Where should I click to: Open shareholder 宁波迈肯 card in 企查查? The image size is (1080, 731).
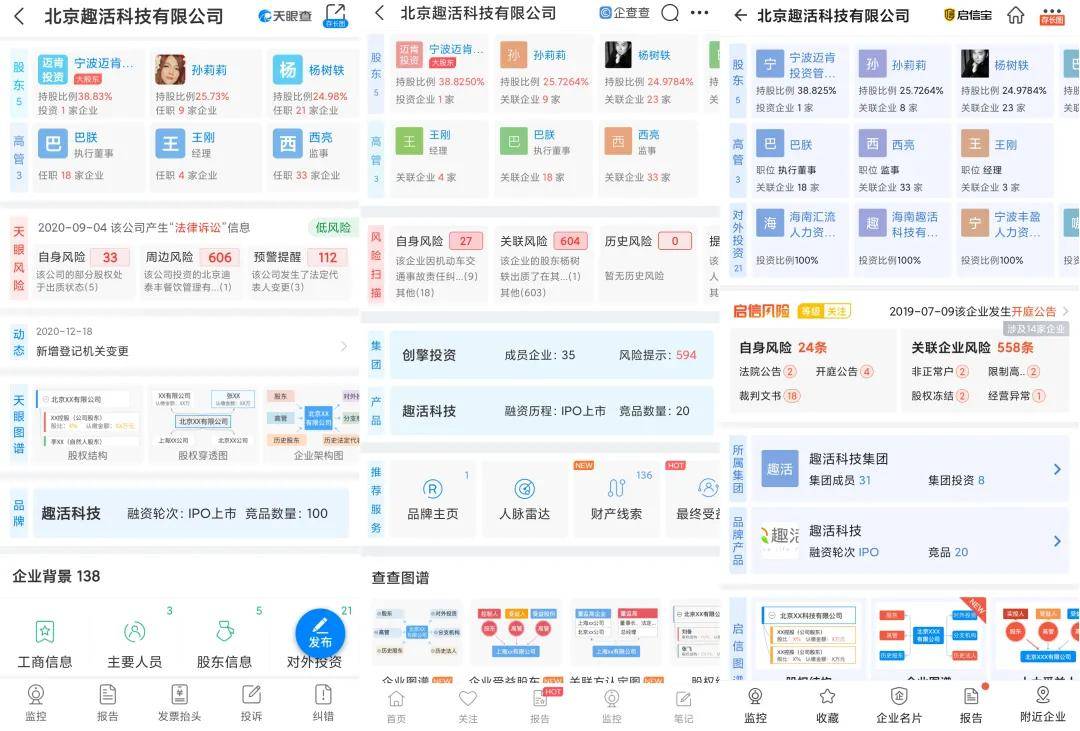439,73
